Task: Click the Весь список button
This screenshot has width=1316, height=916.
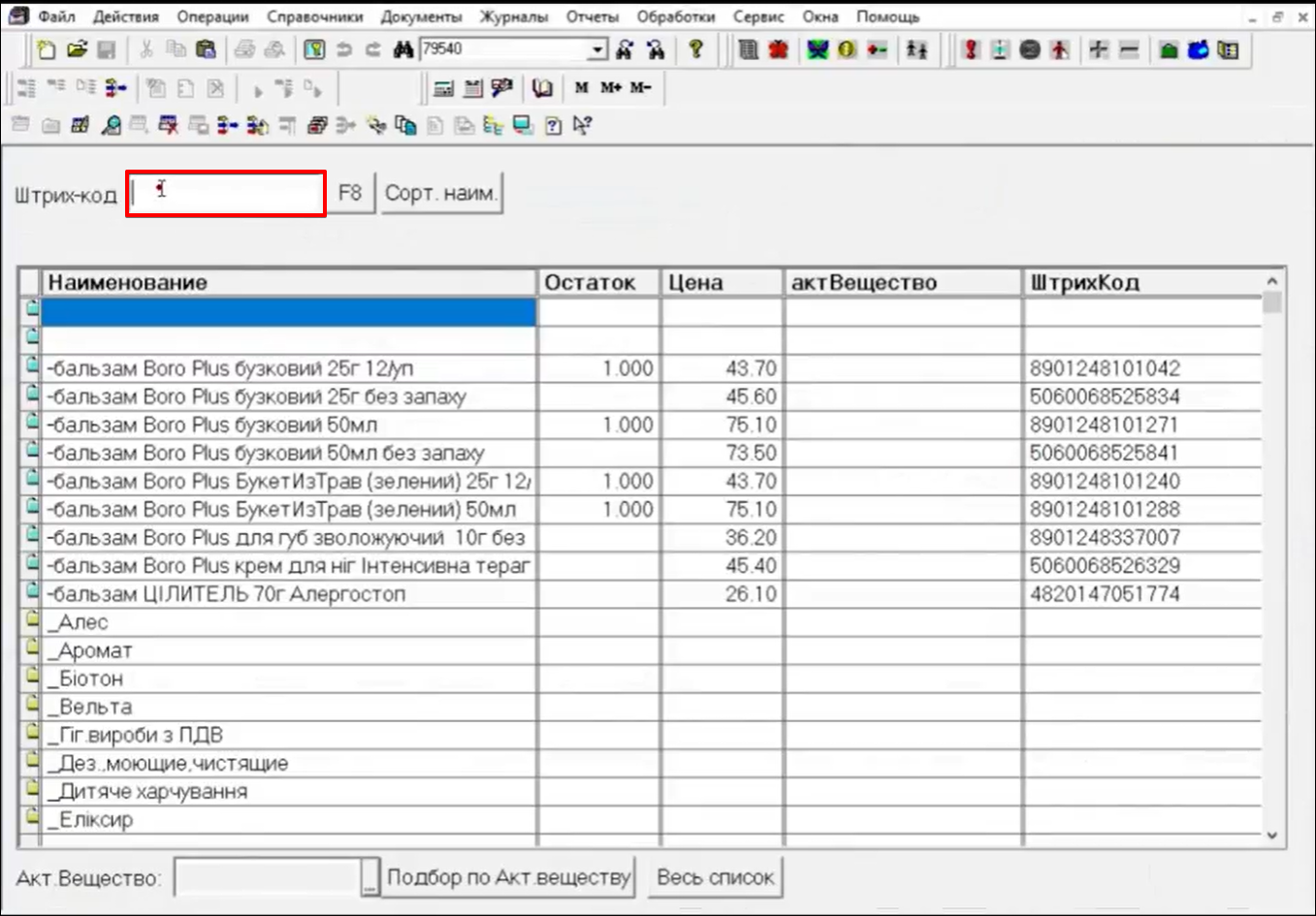Action: point(715,877)
